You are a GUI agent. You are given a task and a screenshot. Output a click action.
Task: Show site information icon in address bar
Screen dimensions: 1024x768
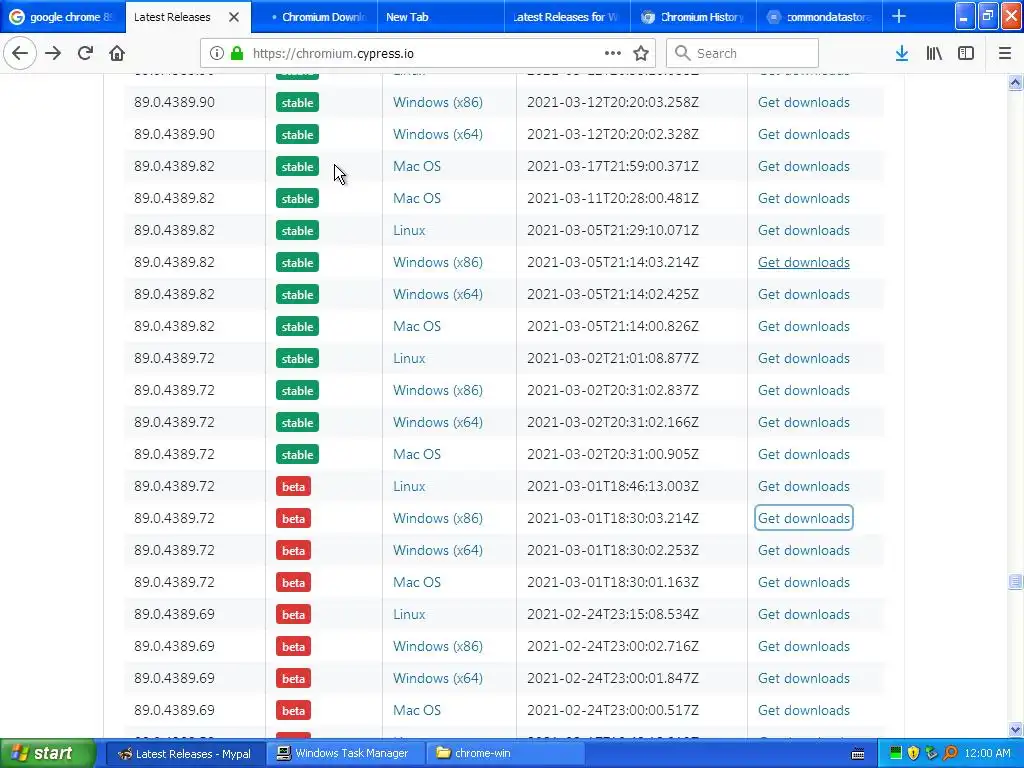click(217, 54)
